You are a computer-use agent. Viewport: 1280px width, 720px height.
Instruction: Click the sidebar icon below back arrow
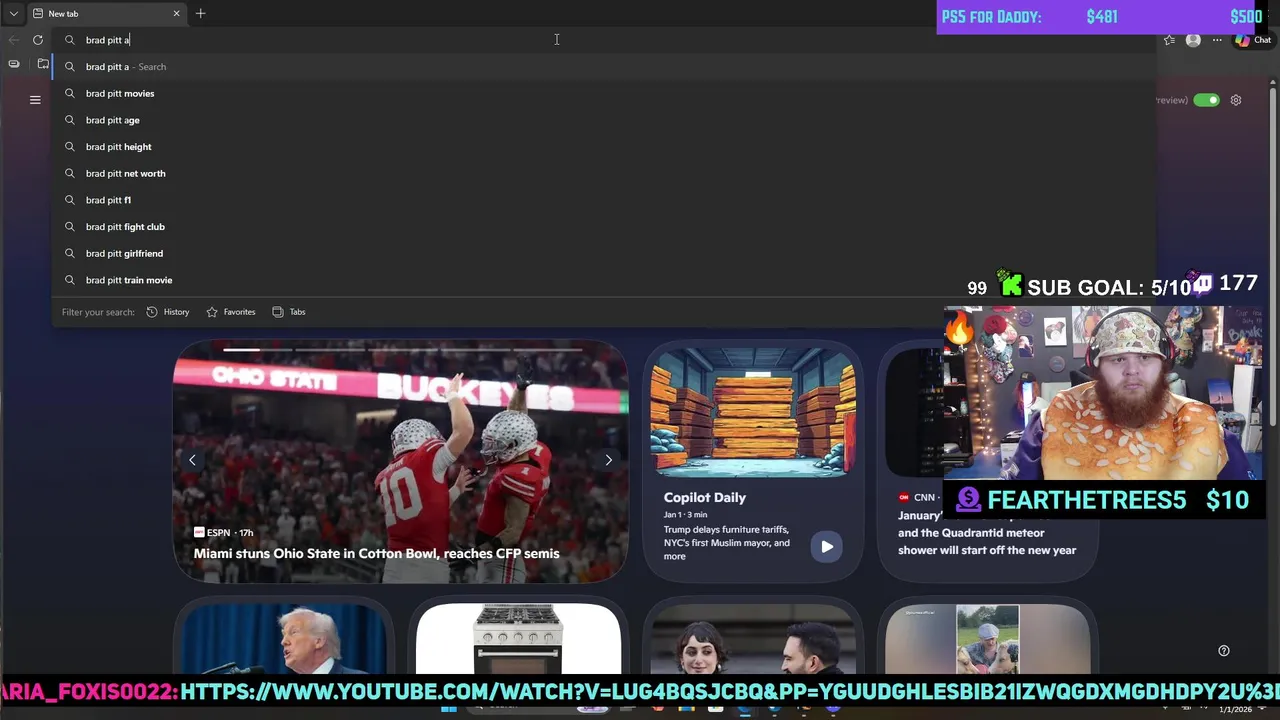tap(14, 64)
